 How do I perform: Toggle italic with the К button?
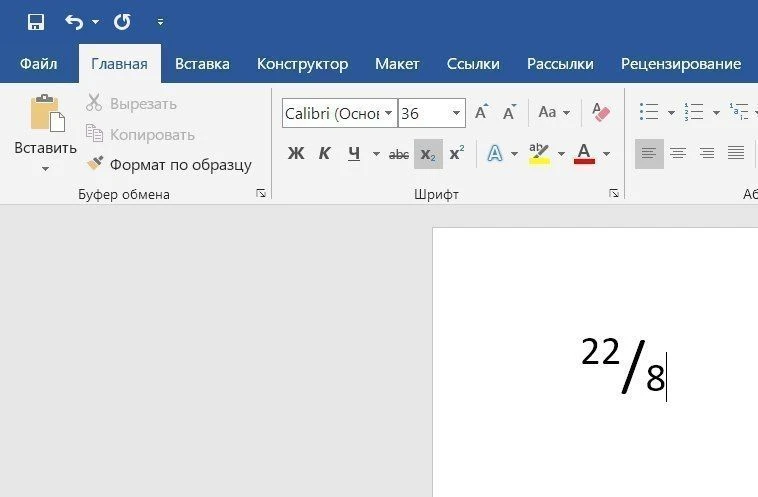pos(324,154)
